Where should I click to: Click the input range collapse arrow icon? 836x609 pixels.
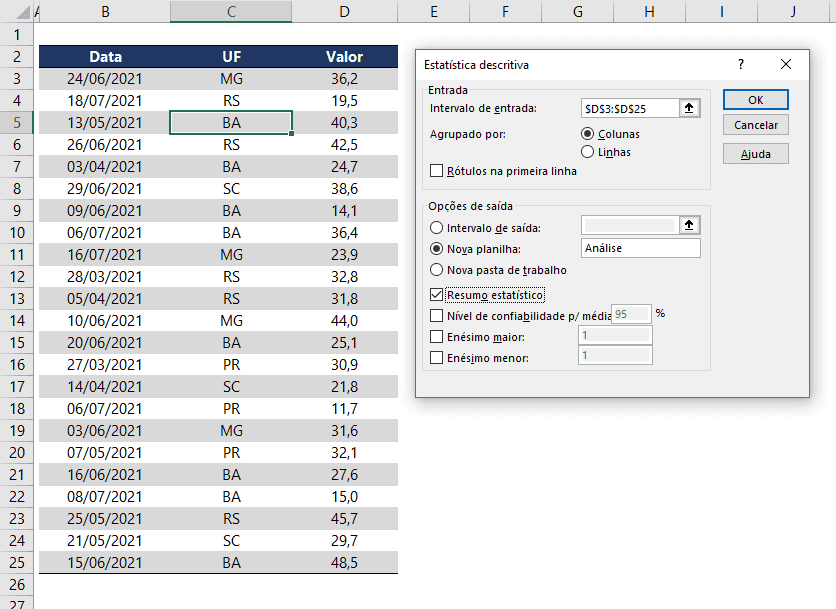pyautogui.click(x=689, y=108)
